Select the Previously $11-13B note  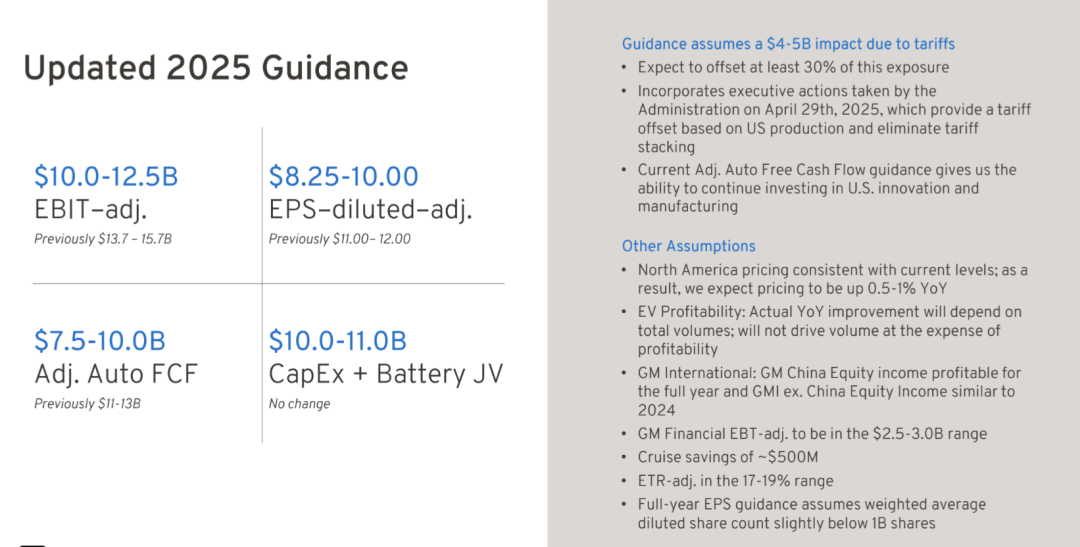pos(87,404)
